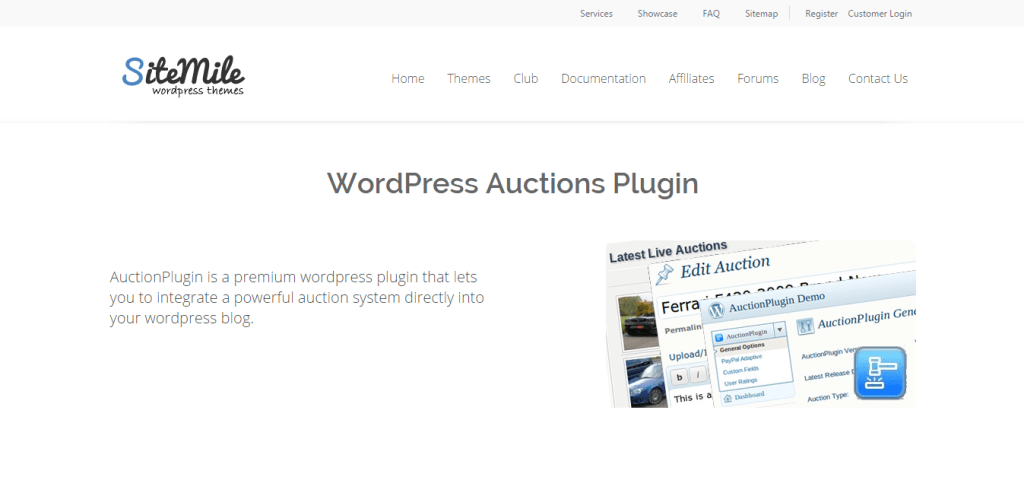1024x493 pixels.
Task: Click the blue auction gavel icon
Action: pyautogui.click(x=880, y=373)
